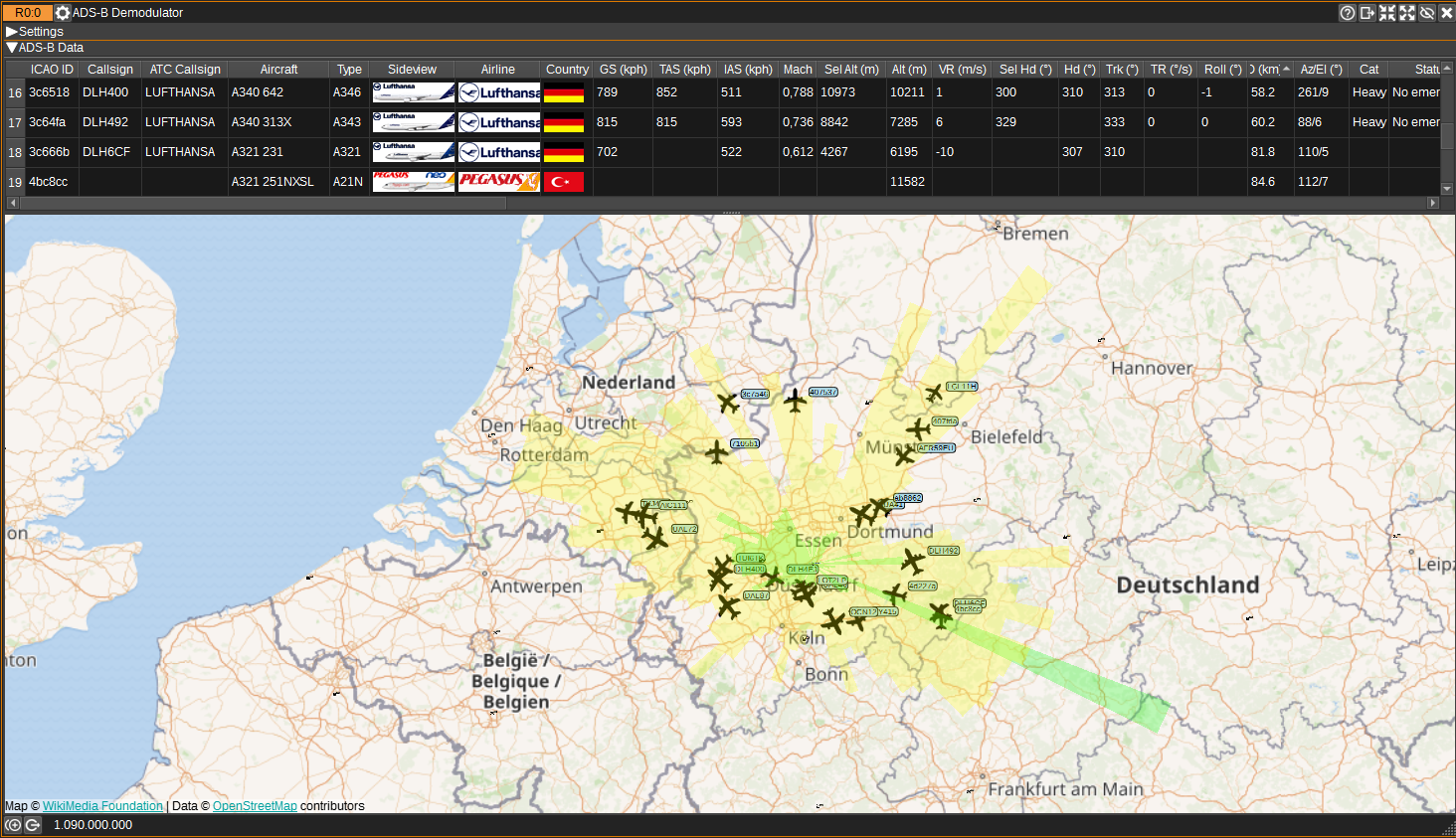Select the Callsign column header
Screen dimensions: 1456x838
click(109, 69)
